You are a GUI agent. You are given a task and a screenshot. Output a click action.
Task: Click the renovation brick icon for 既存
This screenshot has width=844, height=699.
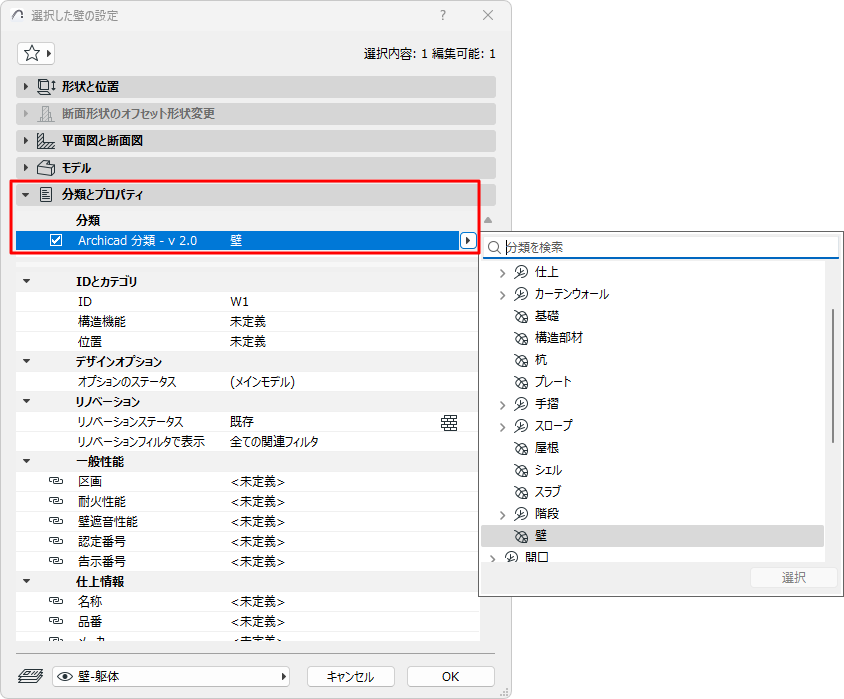(x=449, y=423)
